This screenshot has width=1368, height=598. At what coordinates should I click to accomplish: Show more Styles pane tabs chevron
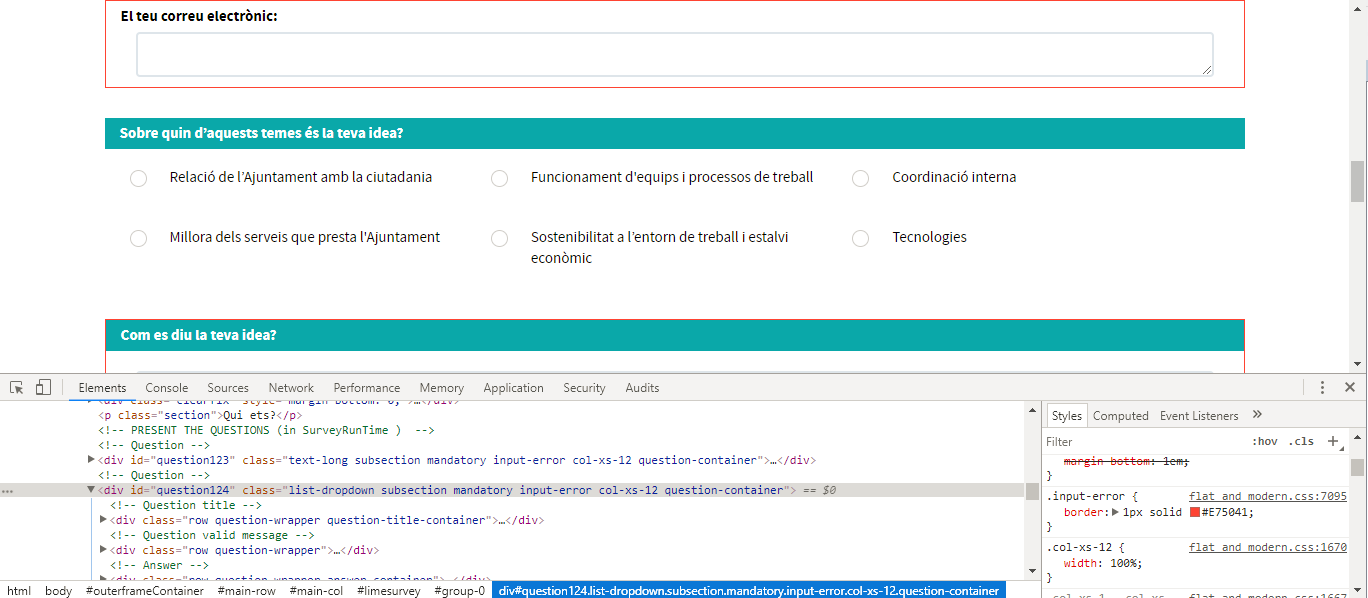click(1257, 415)
